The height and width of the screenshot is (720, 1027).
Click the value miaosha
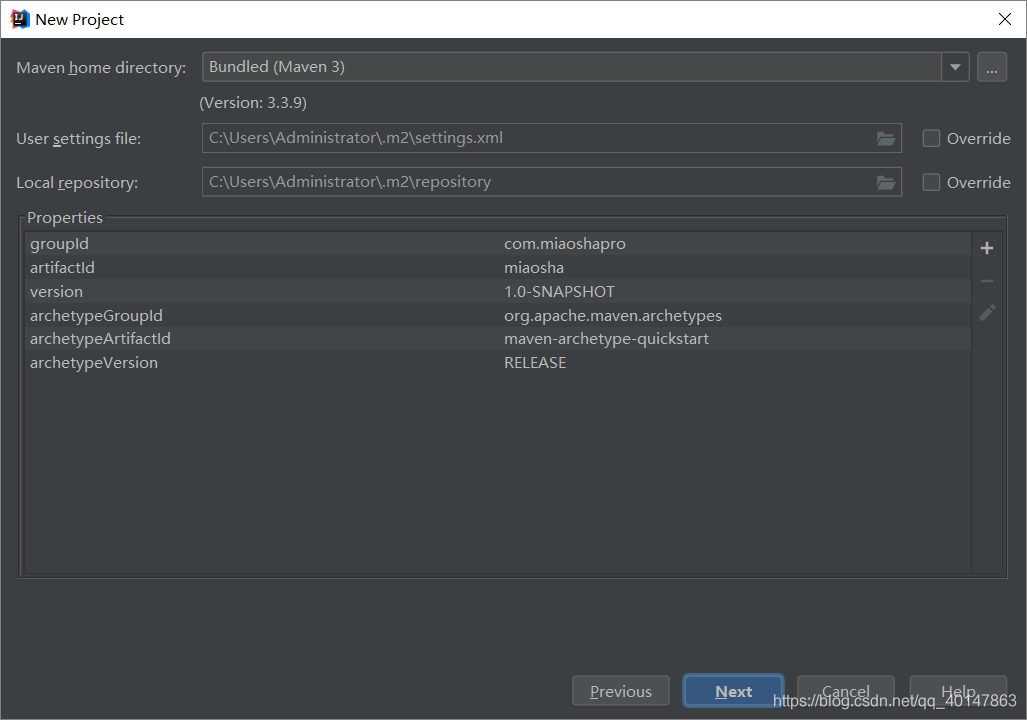(x=534, y=267)
